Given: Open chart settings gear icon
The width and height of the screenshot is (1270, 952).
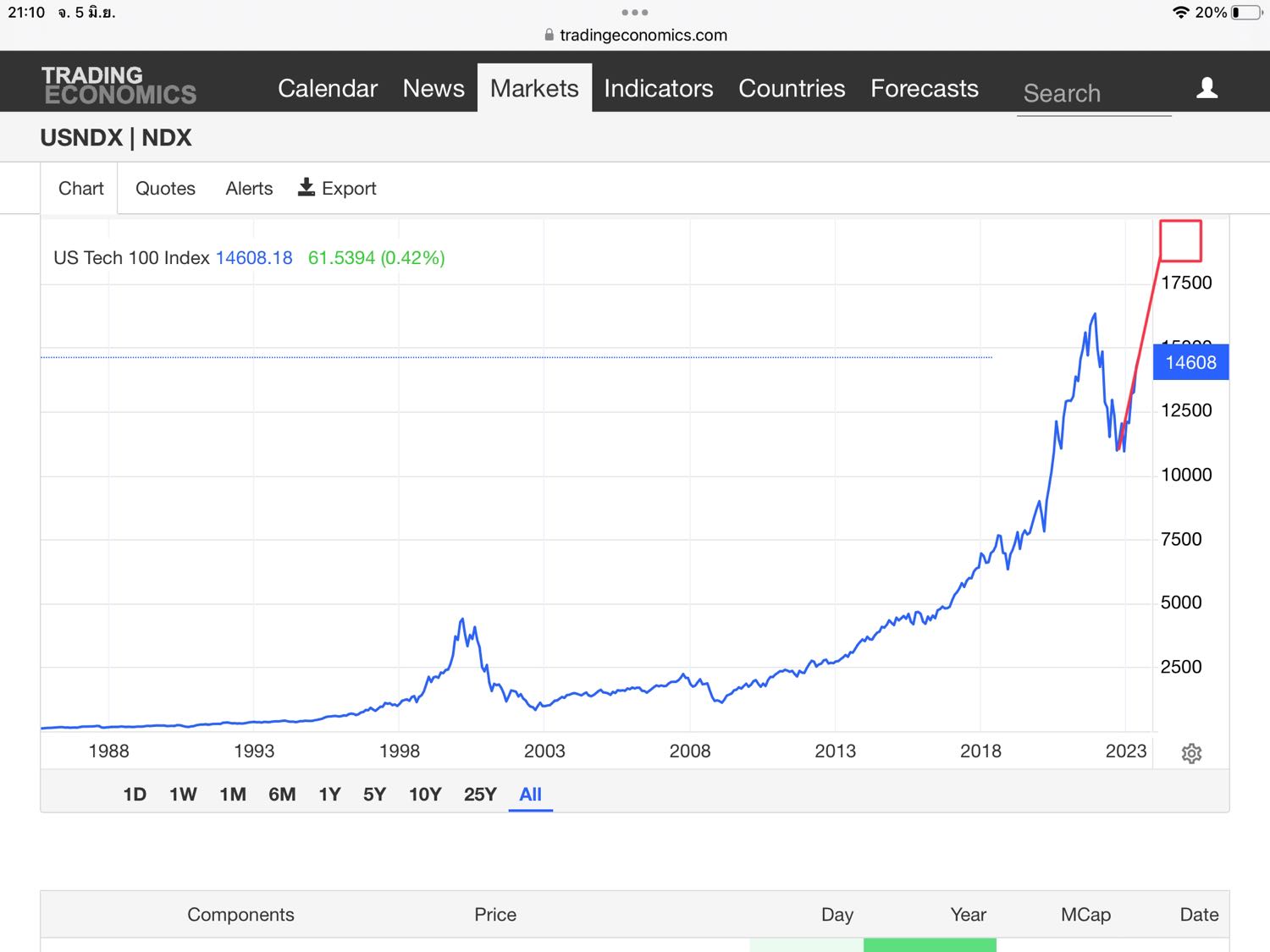Looking at the screenshot, I should pyautogui.click(x=1191, y=753).
